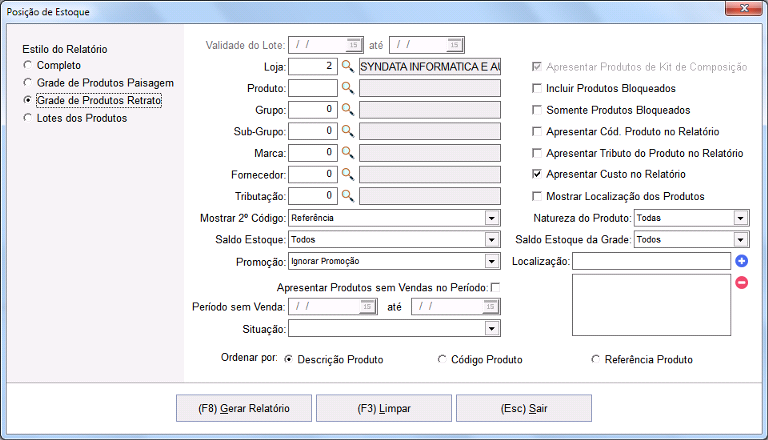Open the Validade do Lote start date calendar
Viewport: 768px width, 440px height.
point(353,45)
